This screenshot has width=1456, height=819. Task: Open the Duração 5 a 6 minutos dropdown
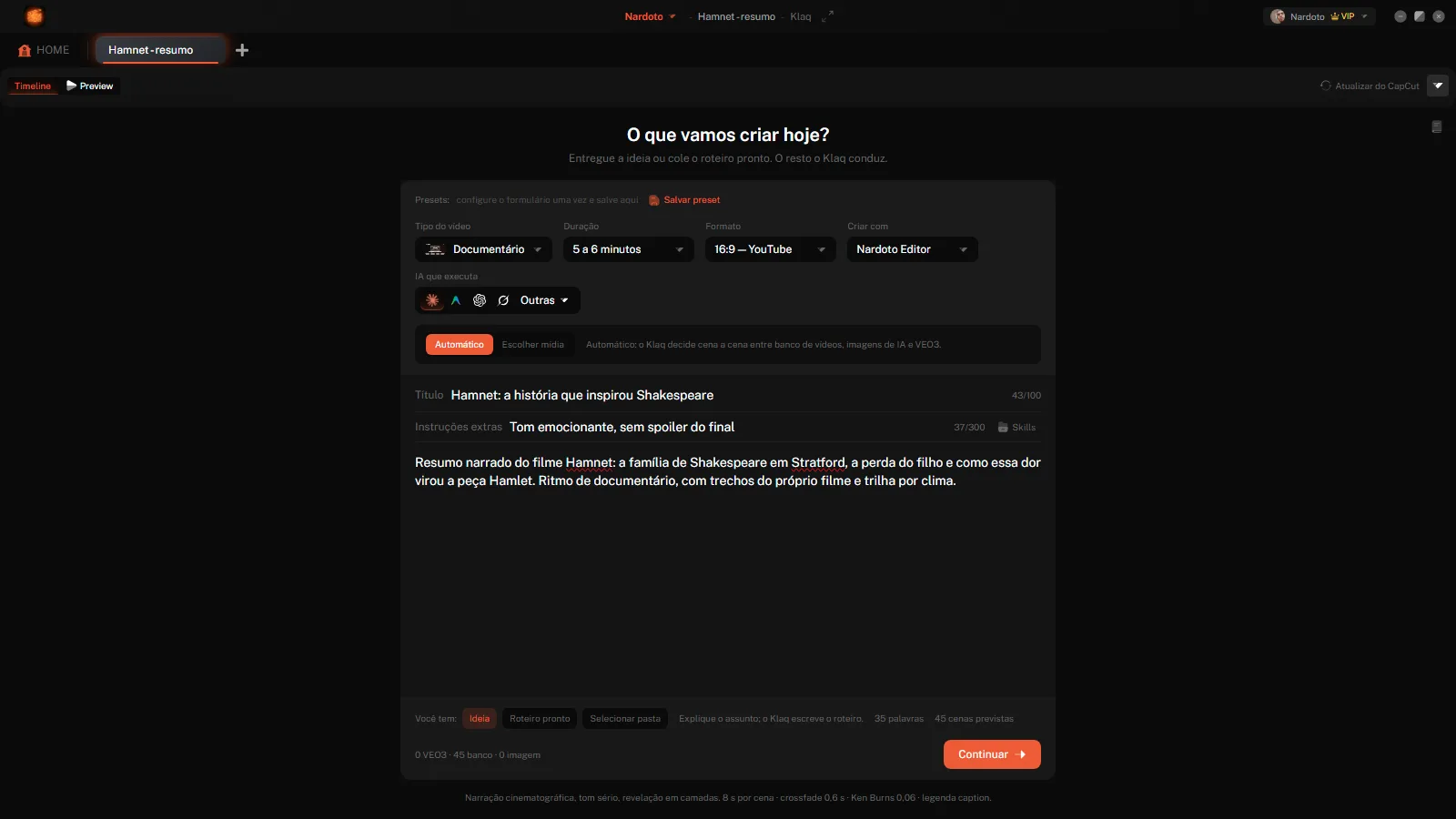pos(628,249)
